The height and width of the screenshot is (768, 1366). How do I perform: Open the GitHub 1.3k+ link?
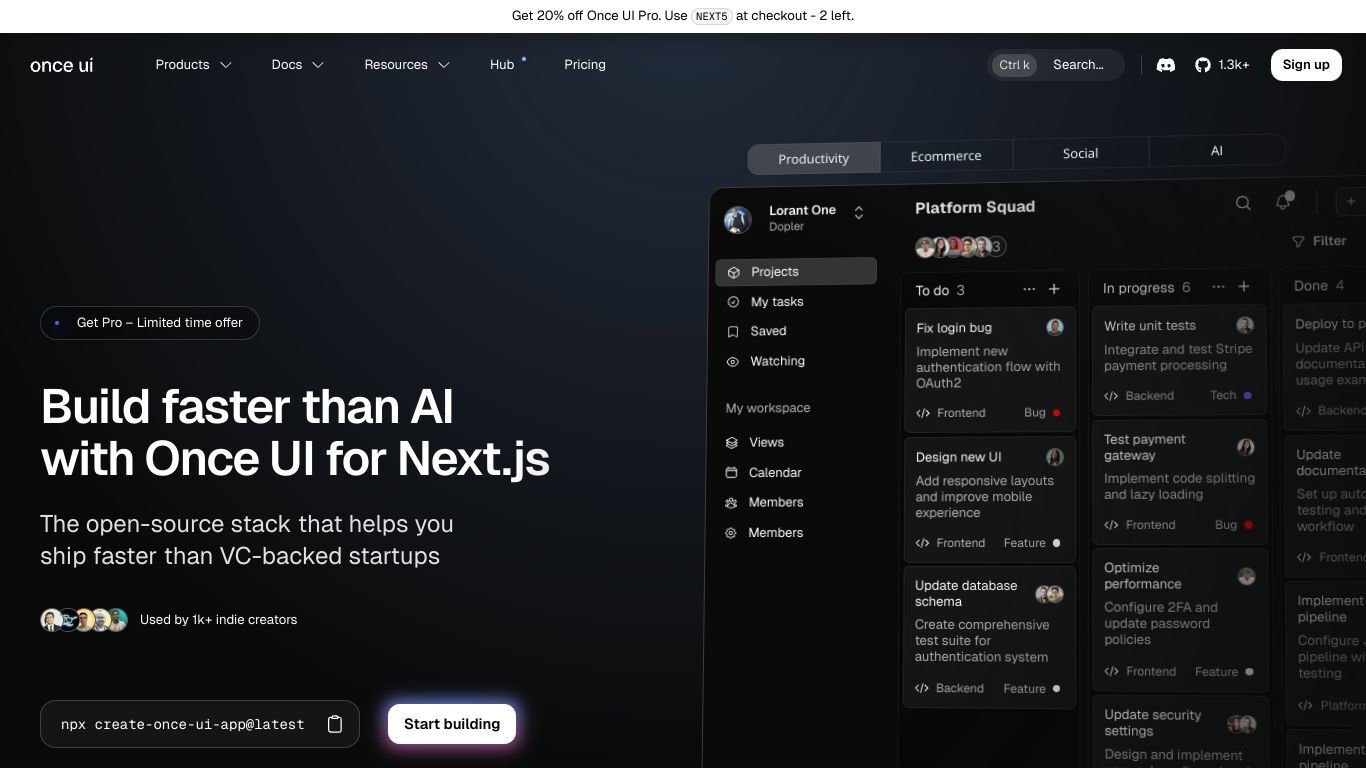1222,65
